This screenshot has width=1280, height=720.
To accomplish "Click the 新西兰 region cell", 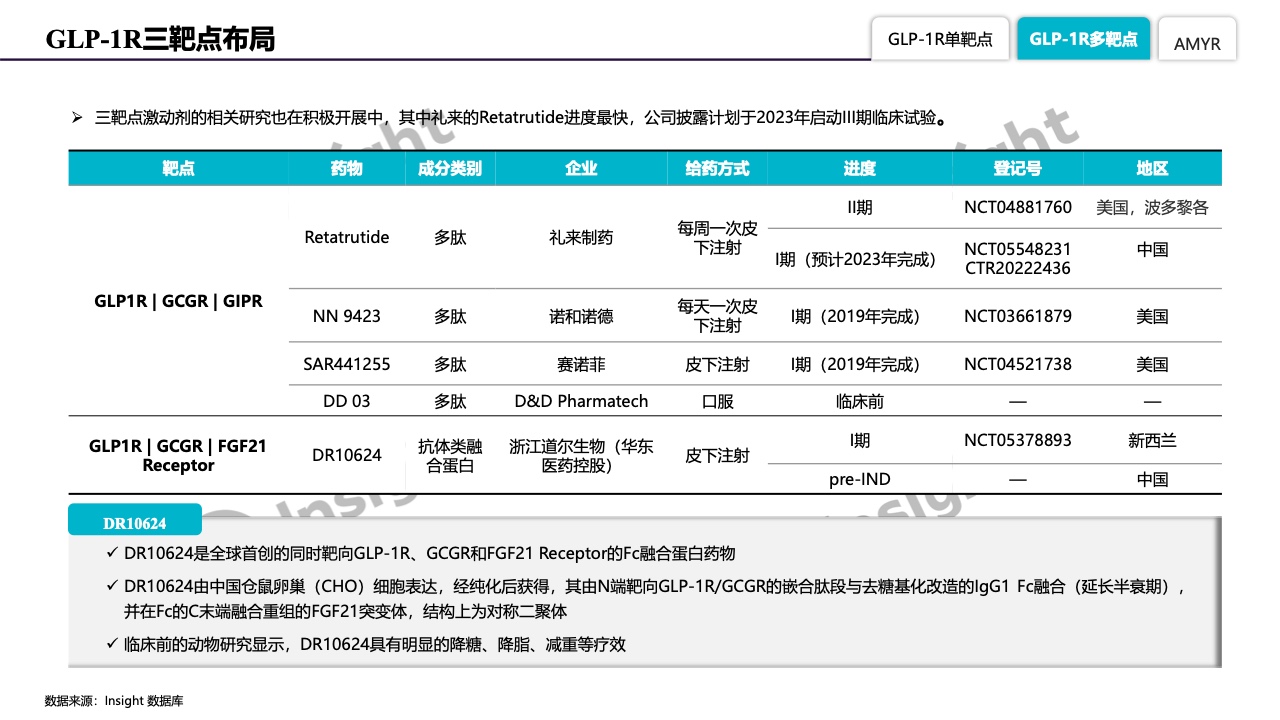I will pyautogui.click(x=1152, y=440).
